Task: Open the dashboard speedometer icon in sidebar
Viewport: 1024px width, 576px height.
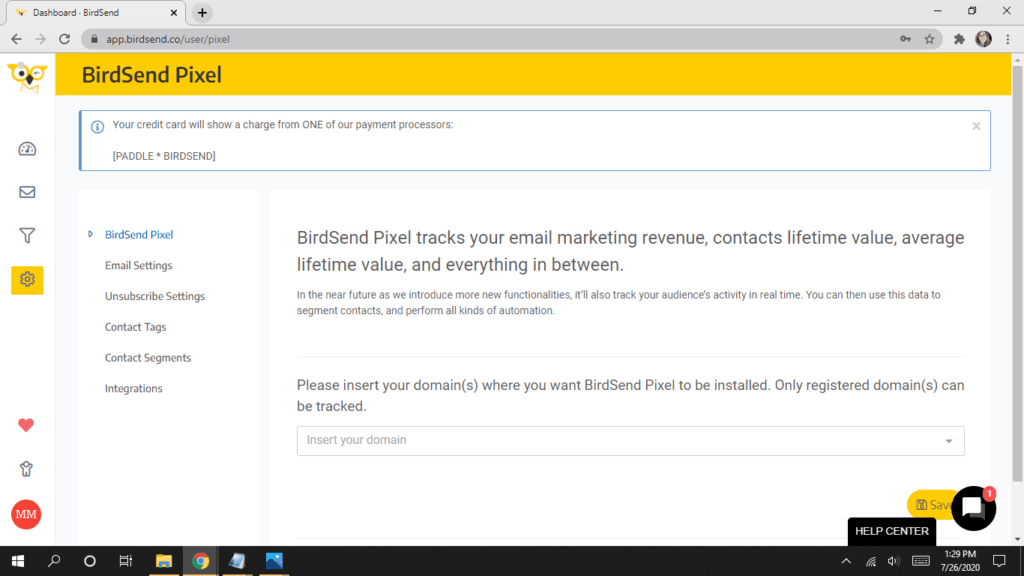Action: coord(27,149)
